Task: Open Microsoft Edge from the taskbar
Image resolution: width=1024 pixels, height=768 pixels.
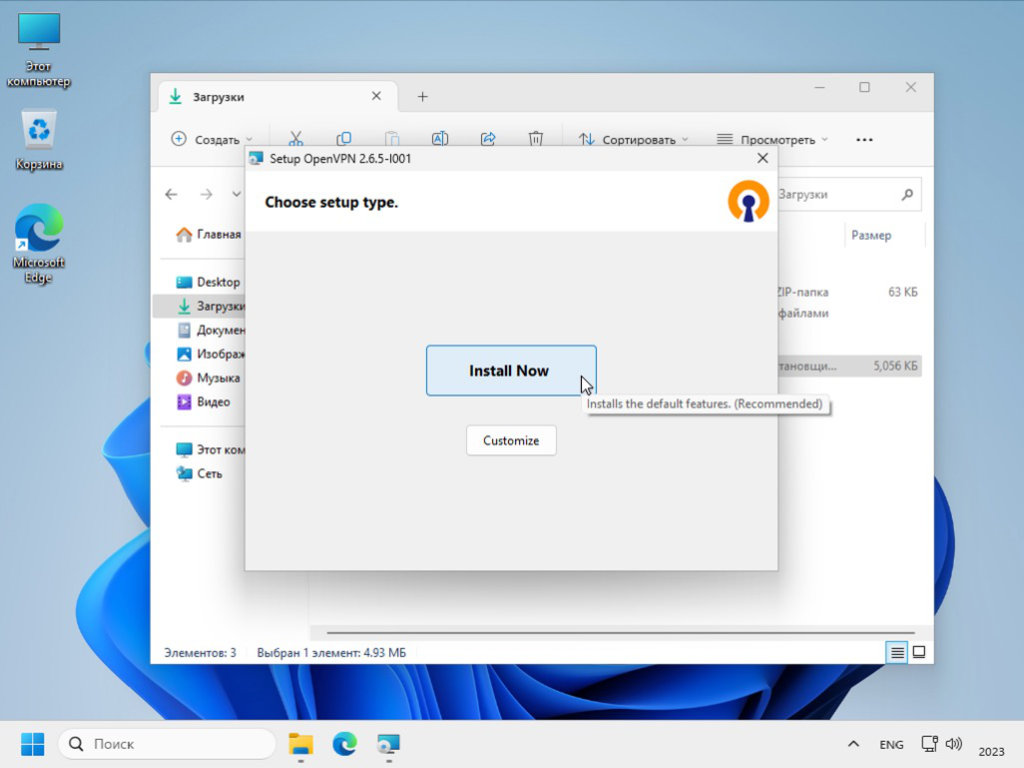Action: coord(344,744)
